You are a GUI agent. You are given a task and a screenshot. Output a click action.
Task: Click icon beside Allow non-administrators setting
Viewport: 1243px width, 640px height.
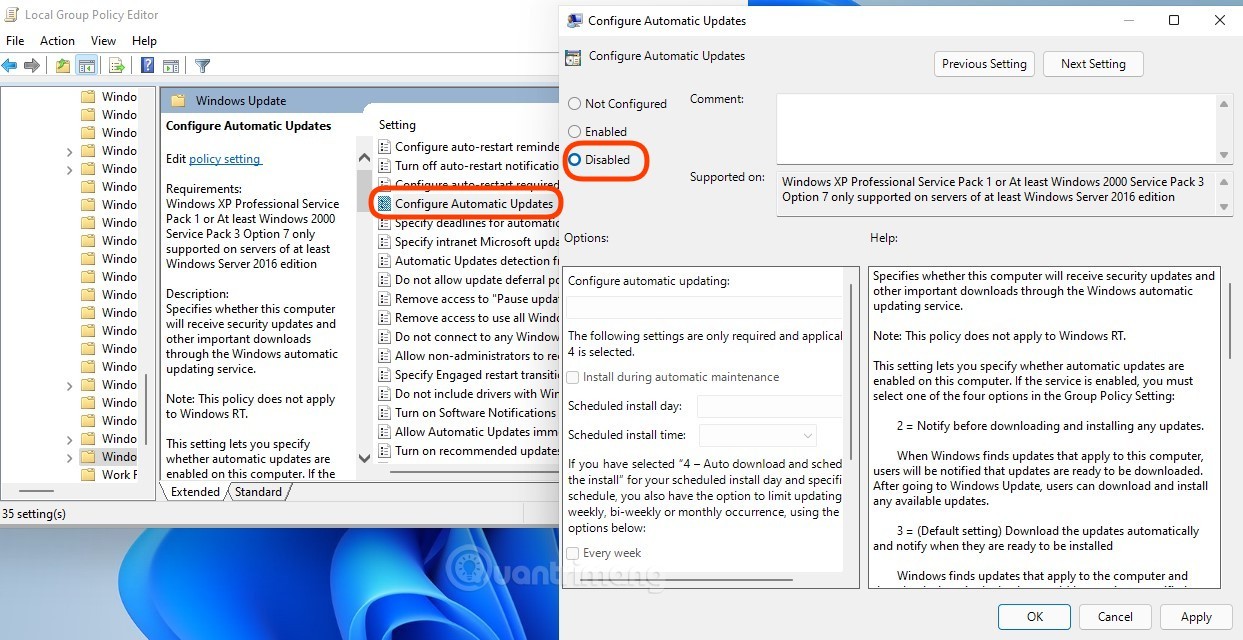pos(385,356)
